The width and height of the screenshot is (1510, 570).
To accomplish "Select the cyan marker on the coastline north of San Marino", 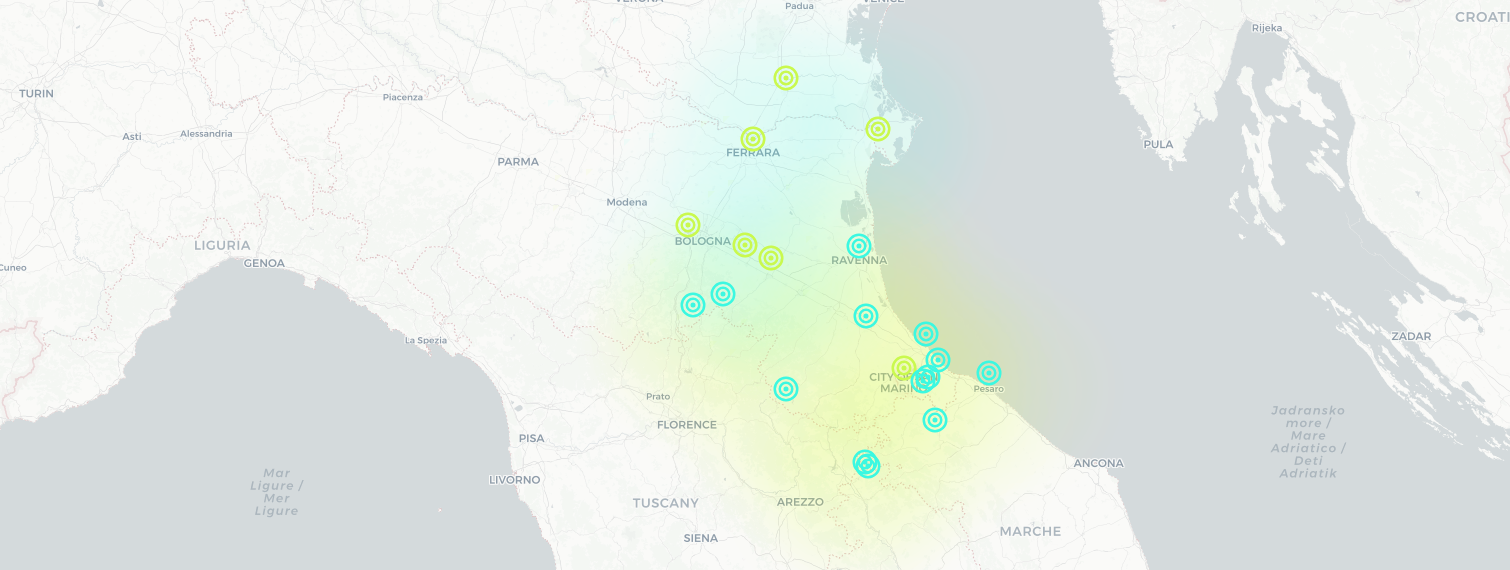I will tap(926, 334).
